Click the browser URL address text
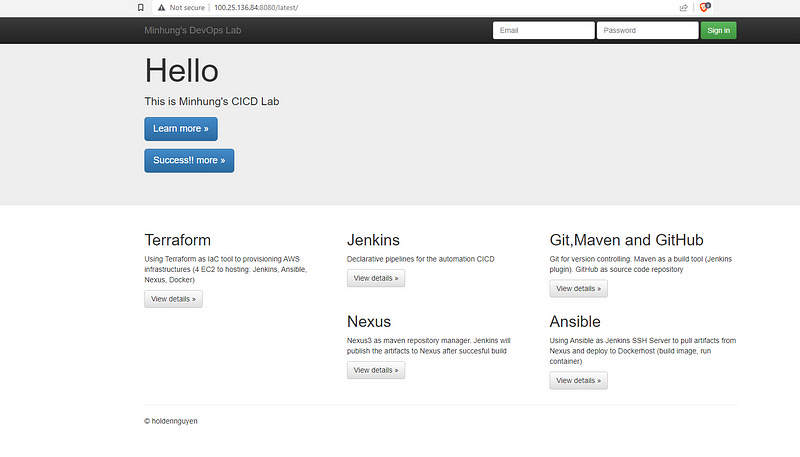 tap(256, 8)
